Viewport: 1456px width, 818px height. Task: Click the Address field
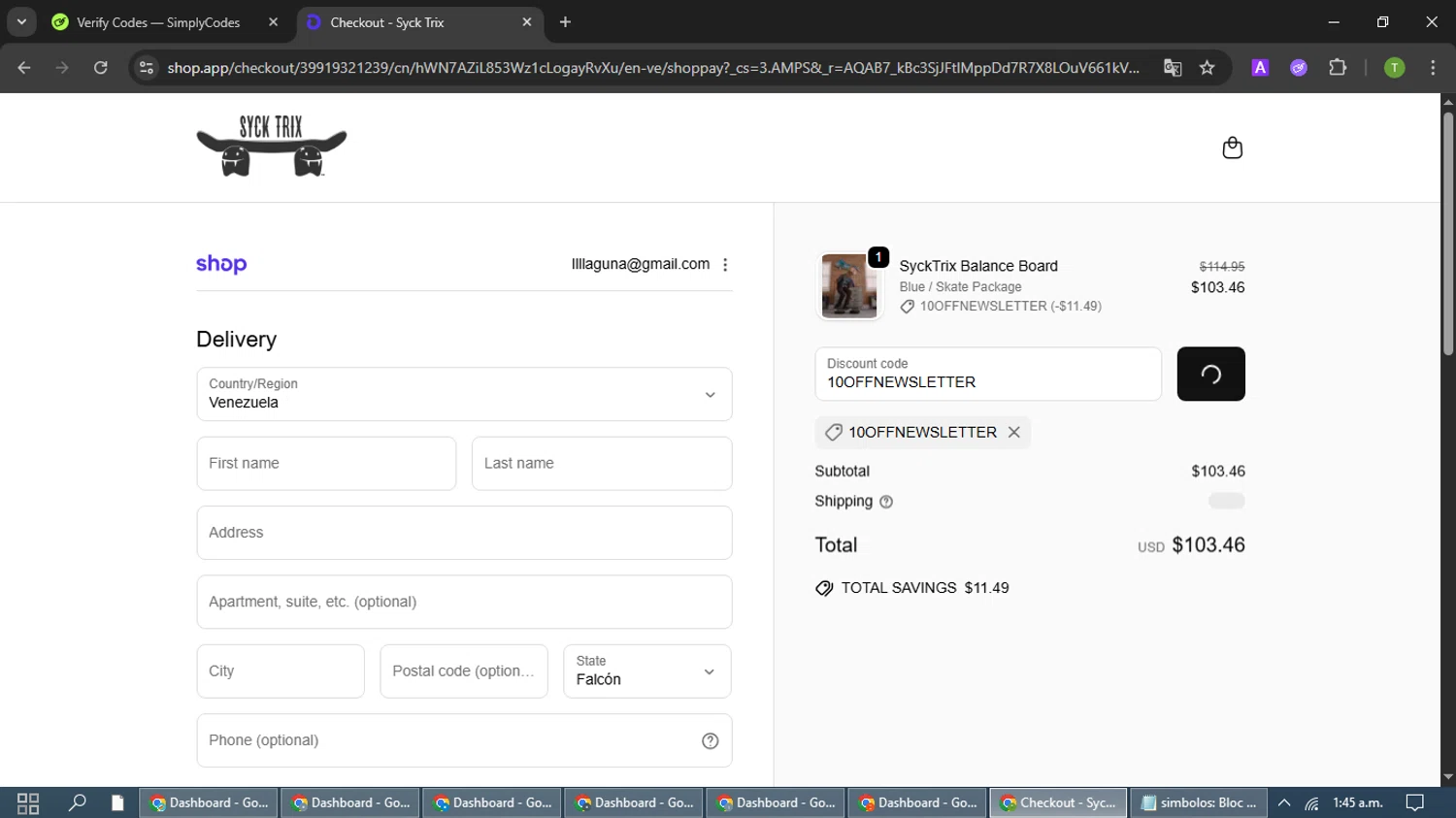point(464,533)
